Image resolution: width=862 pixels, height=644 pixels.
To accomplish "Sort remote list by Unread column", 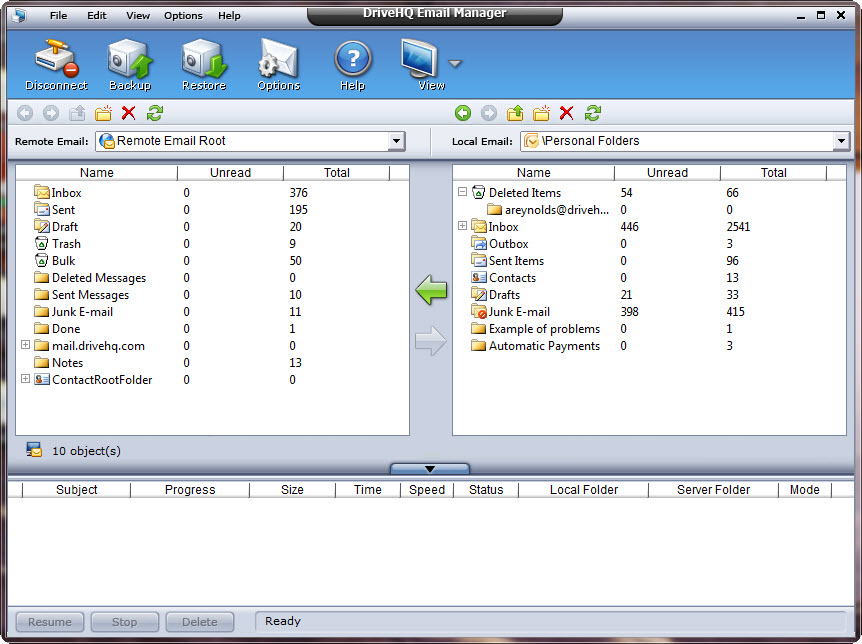I will pyautogui.click(x=230, y=173).
